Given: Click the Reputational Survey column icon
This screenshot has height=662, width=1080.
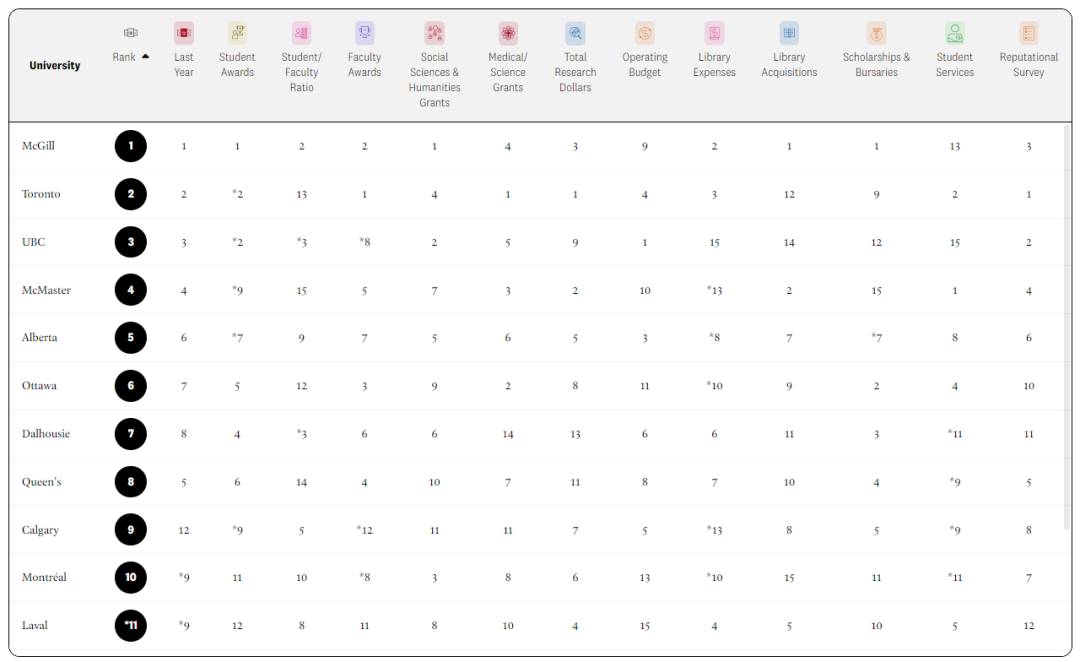Looking at the screenshot, I should 1028,32.
